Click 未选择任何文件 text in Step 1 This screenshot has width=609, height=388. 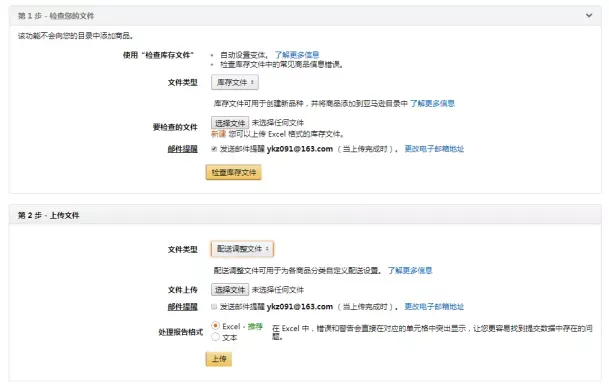pos(278,123)
